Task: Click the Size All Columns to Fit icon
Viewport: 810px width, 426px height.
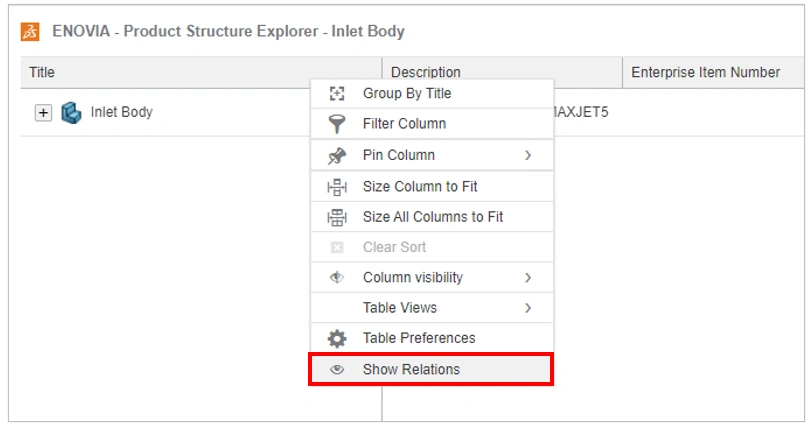Action: click(337, 217)
